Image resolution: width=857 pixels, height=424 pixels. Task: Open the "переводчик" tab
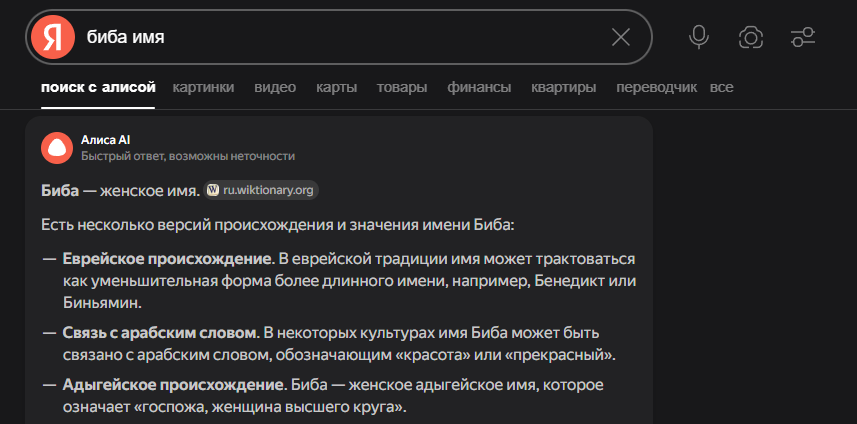(x=656, y=87)
